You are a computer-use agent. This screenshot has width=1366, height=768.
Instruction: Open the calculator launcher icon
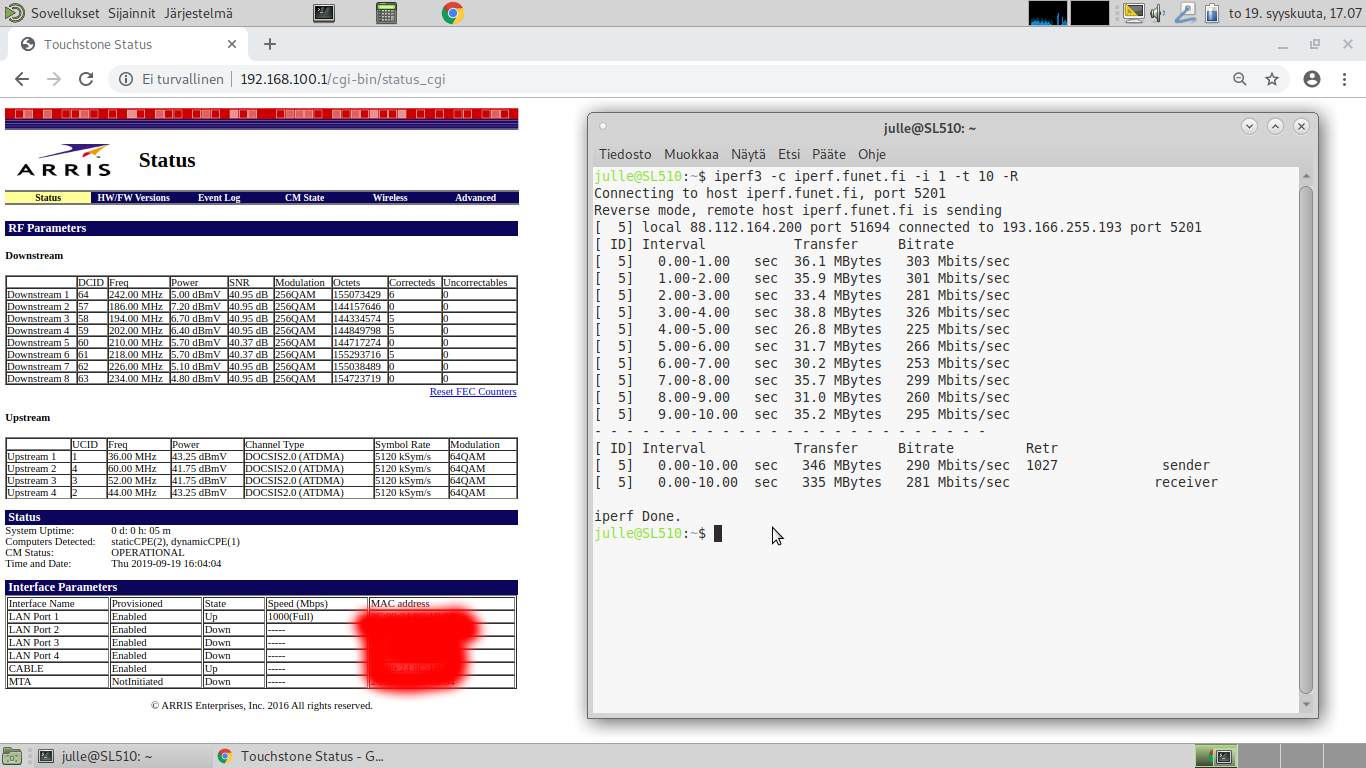click(387, 13)
